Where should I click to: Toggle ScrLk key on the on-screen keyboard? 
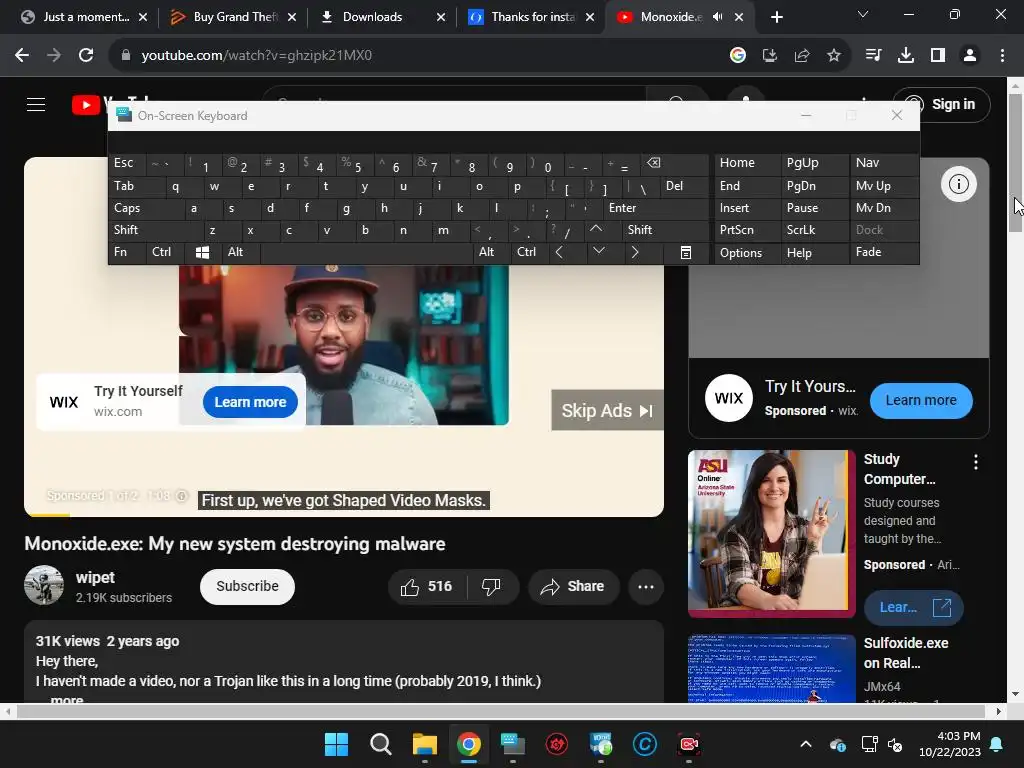click(x=814, y=230)
